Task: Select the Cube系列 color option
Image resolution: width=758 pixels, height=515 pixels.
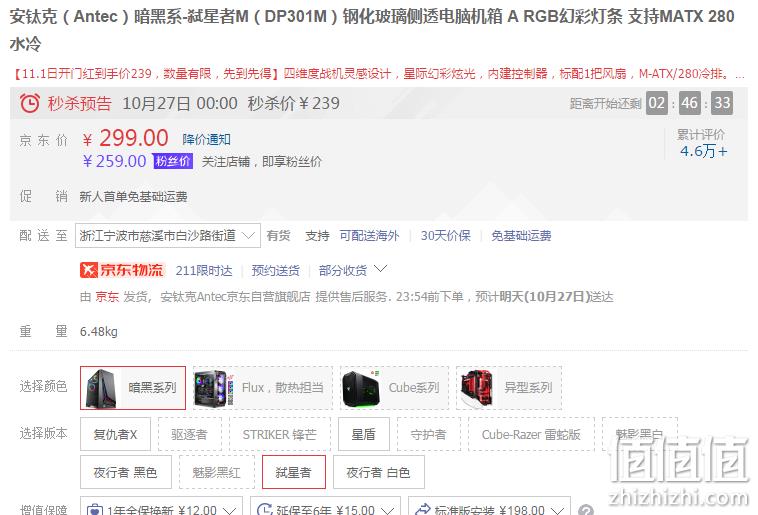Action: click(x=394, y=388)
